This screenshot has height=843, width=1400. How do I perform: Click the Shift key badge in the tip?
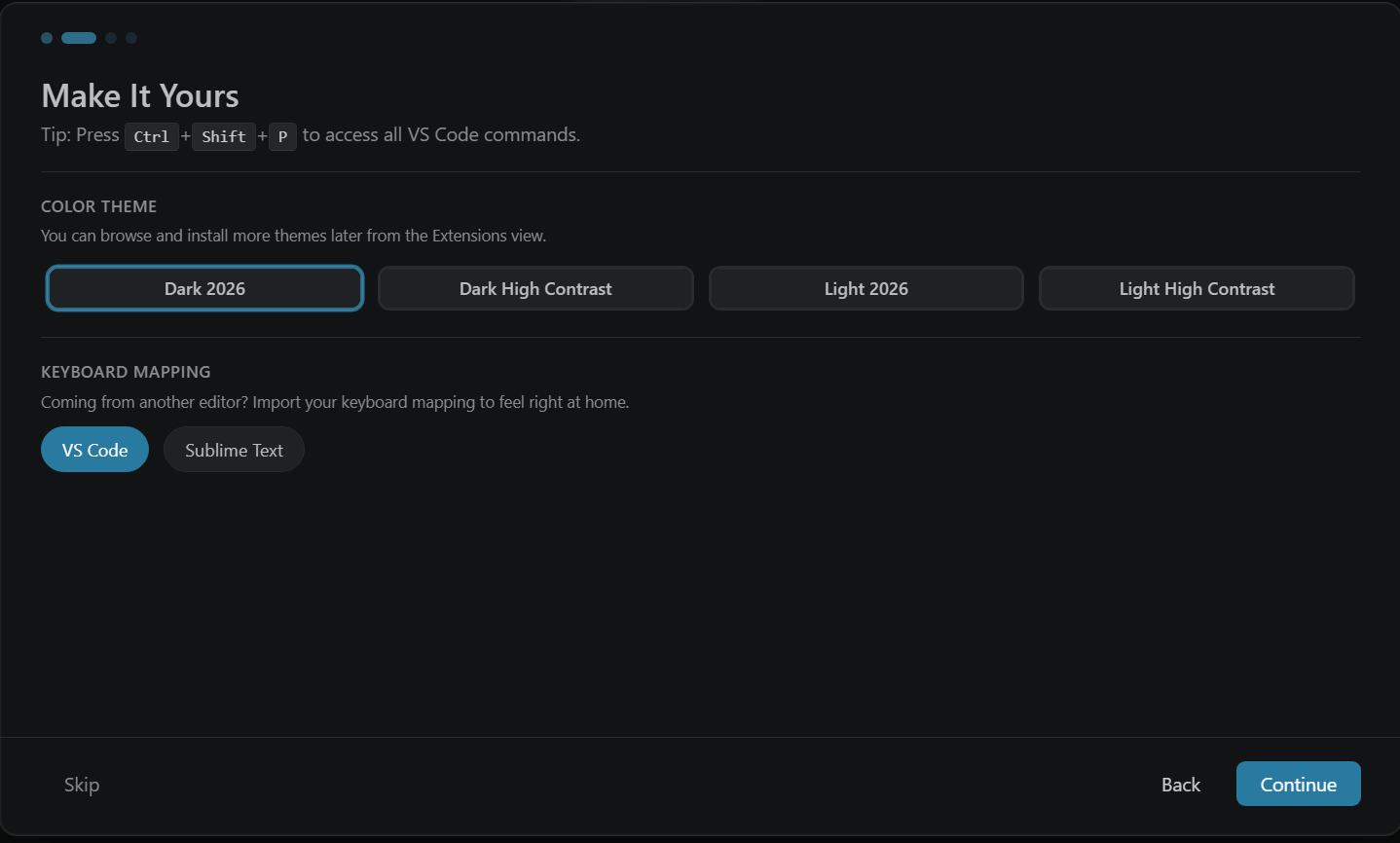point(223,136)
